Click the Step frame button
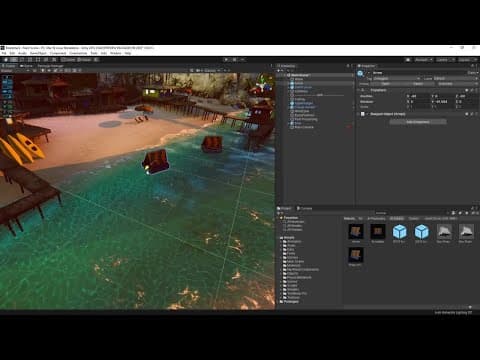This screenshot has height=360, width=480. pos(242,60)
